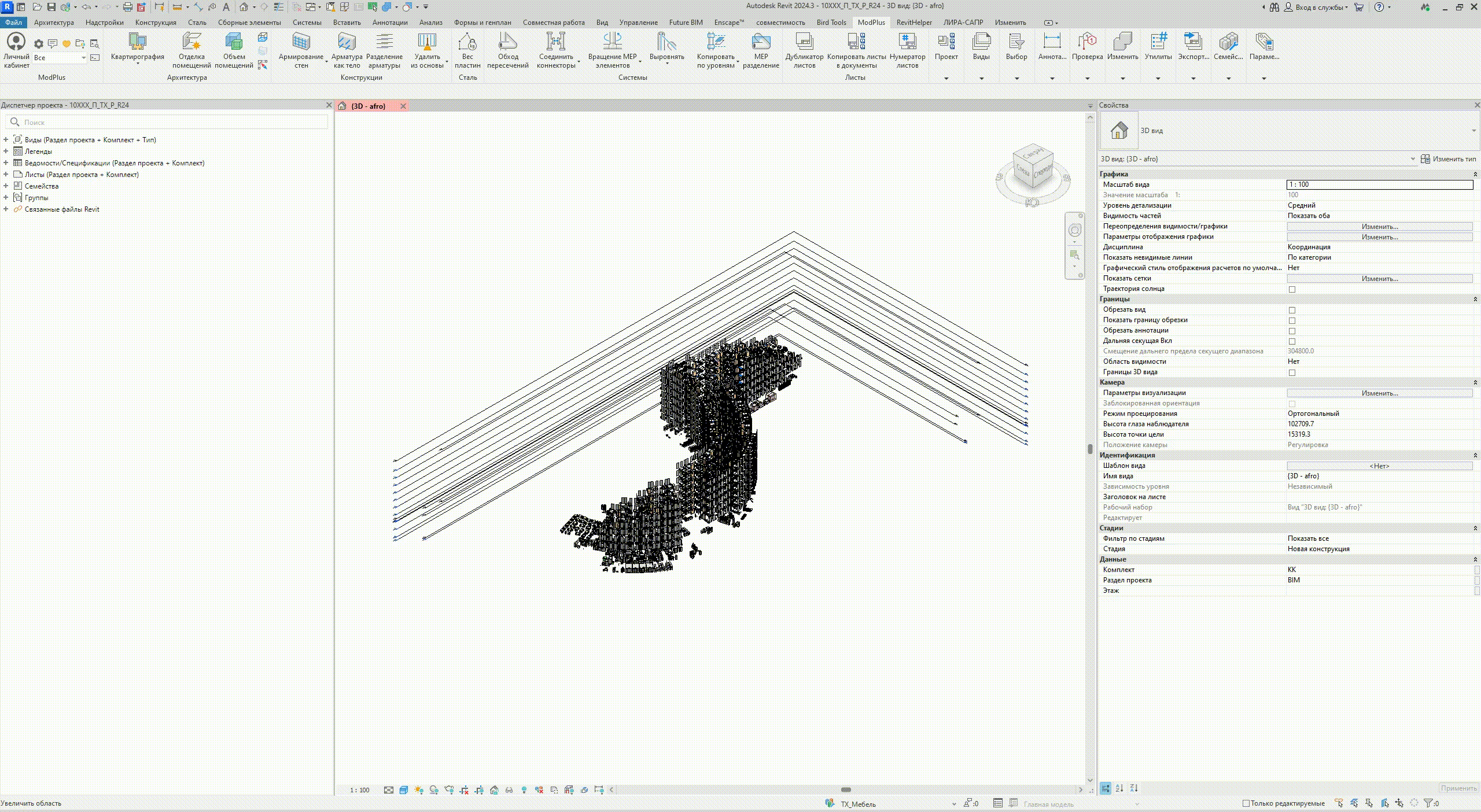The height and width of the screenshot is (812, 1481).
Task: Open the sheet duplicator (Дубликатор листов) tool
Action: 804,42
